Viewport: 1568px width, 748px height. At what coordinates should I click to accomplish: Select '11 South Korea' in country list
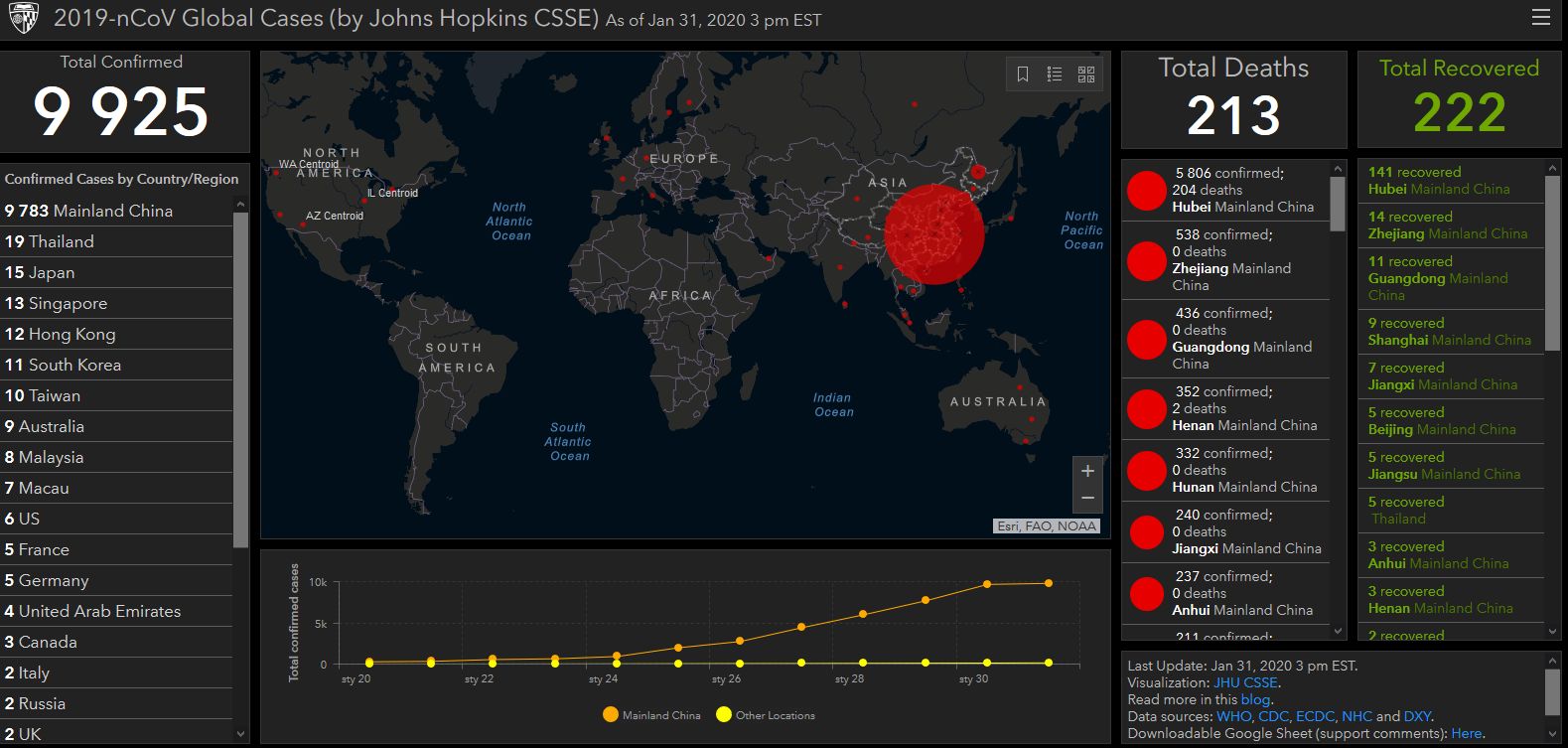pos(116,365)
